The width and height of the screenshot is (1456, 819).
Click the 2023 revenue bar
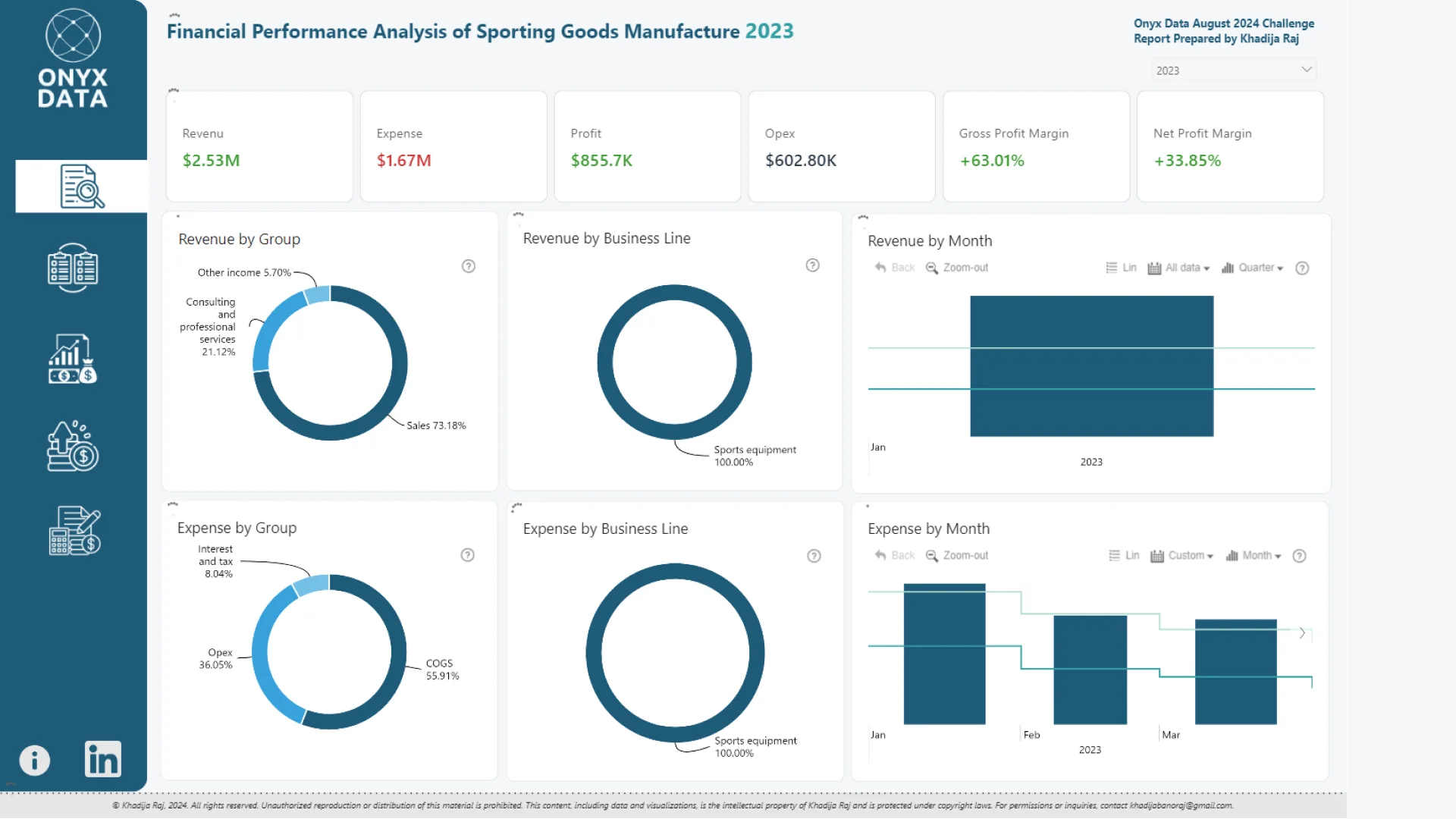[x=1091, y=366]
